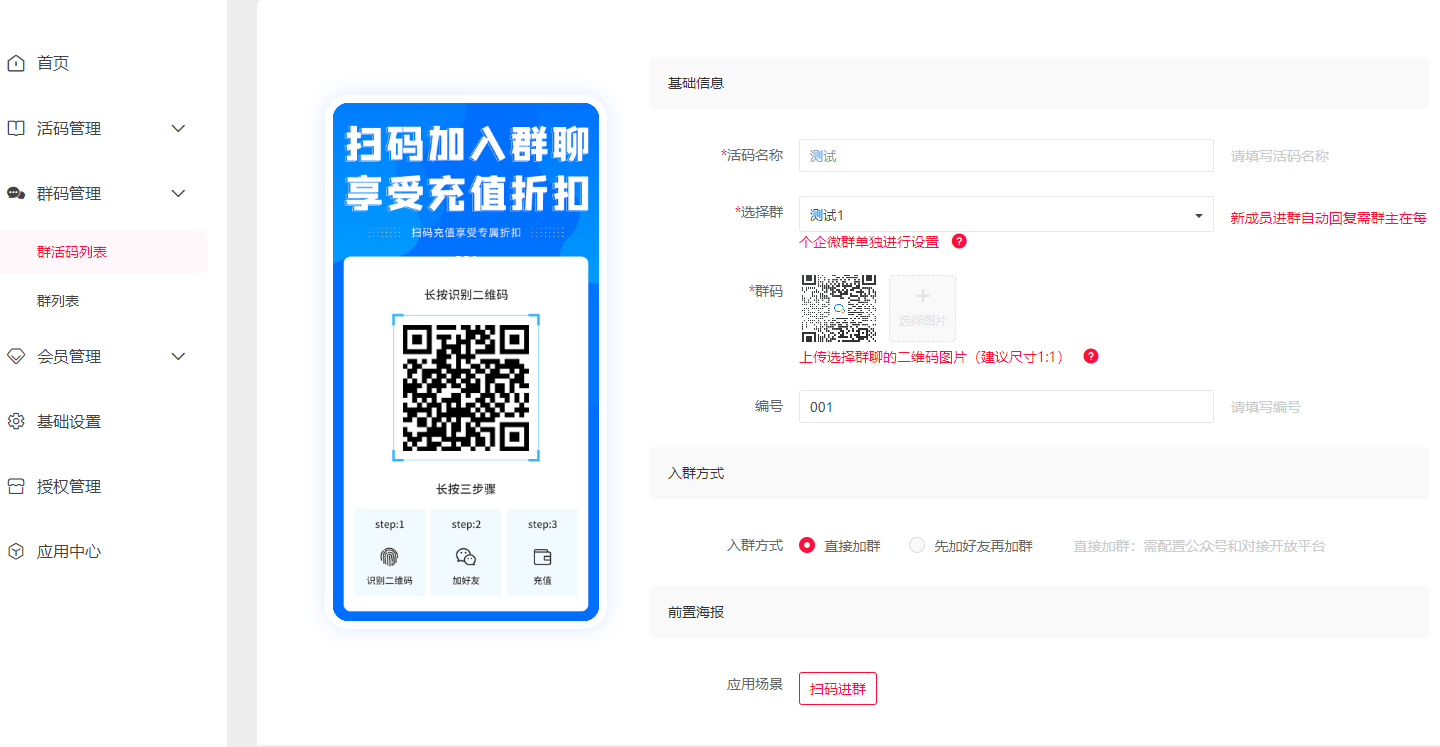Click the red help icon after 进行设置
The image size is (1440, 747).
pos(959,241)
